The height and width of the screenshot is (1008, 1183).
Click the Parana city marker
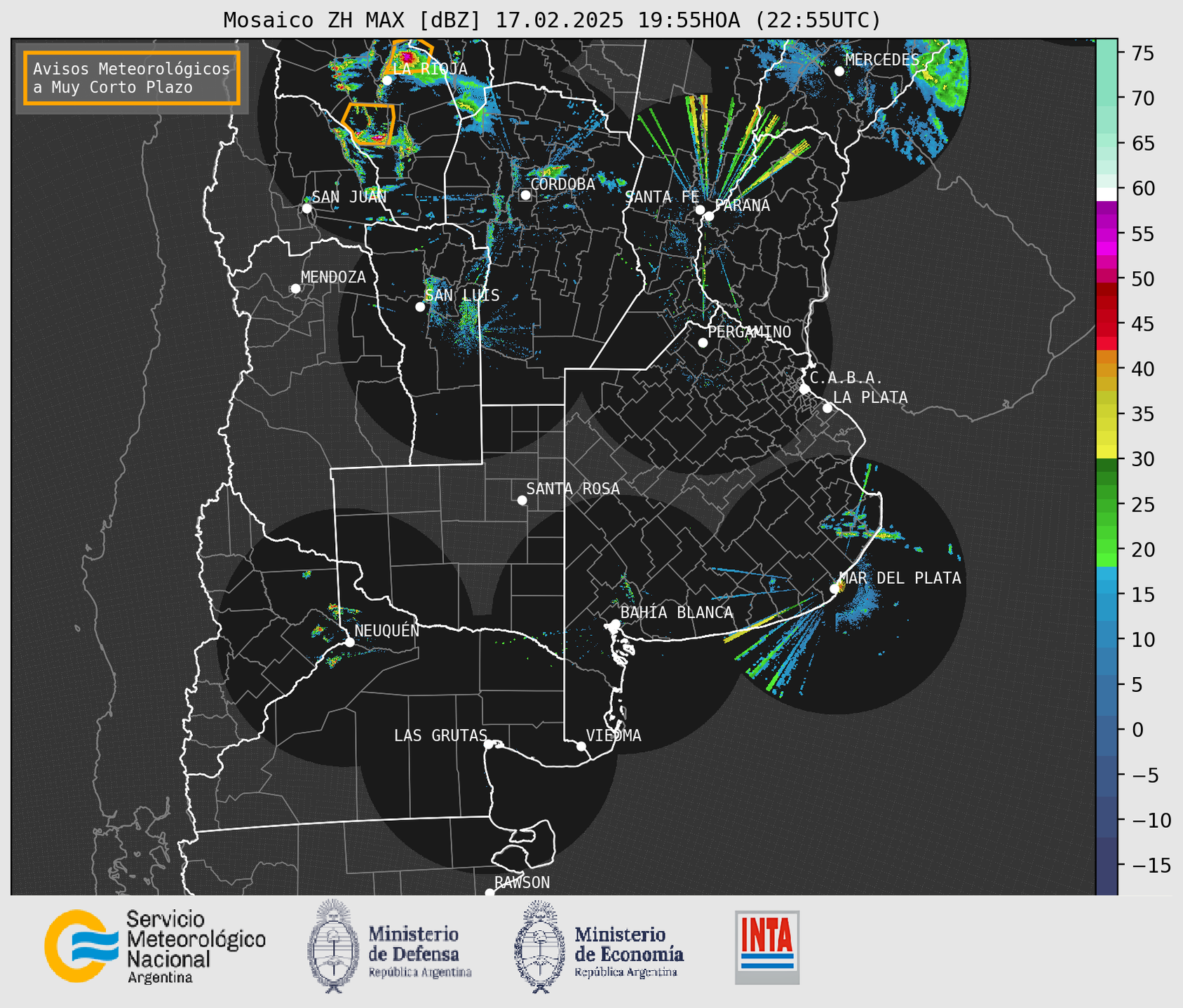(x=709, y=216)
